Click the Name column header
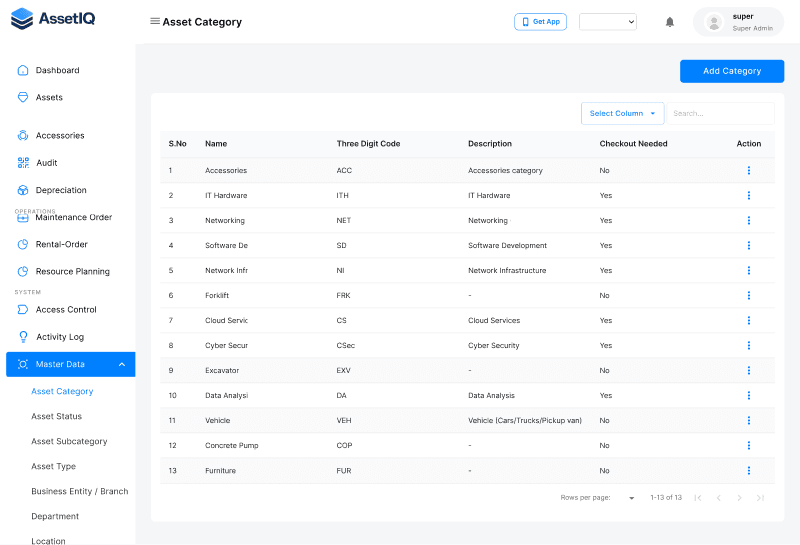Image resolution: width=800 pixels, height=545 pixels. coord(216,144)
